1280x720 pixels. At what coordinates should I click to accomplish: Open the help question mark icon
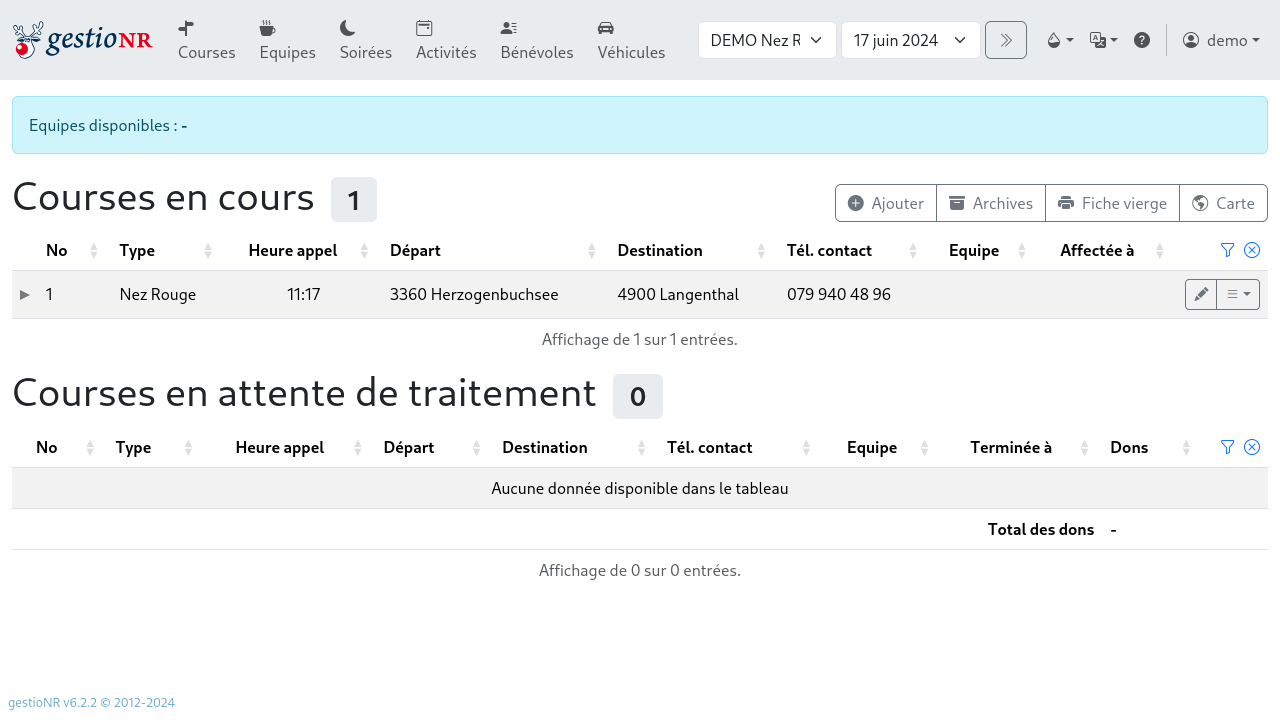(1142, 39)
